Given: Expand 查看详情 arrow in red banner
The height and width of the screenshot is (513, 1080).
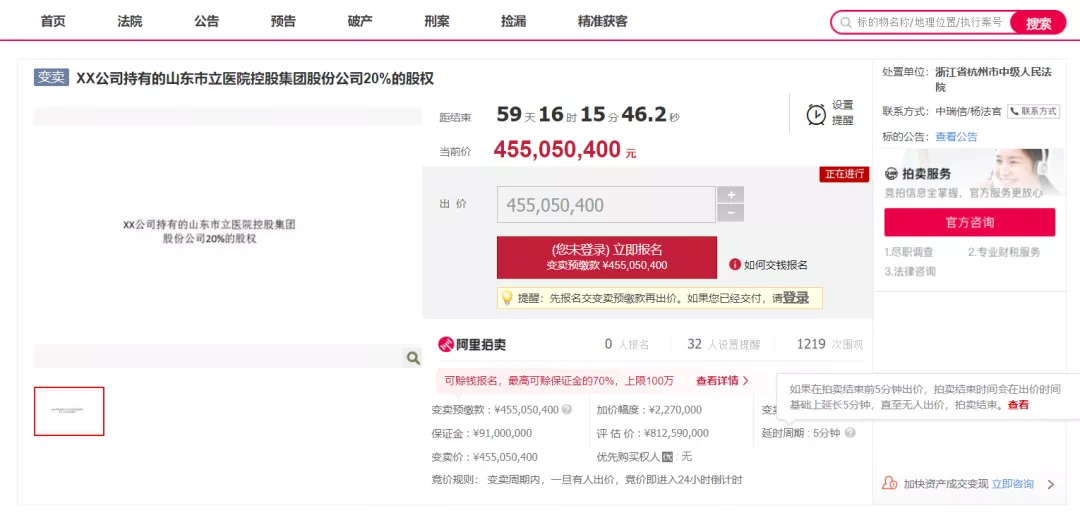Looking at the screenshot, I should point(745,381).
